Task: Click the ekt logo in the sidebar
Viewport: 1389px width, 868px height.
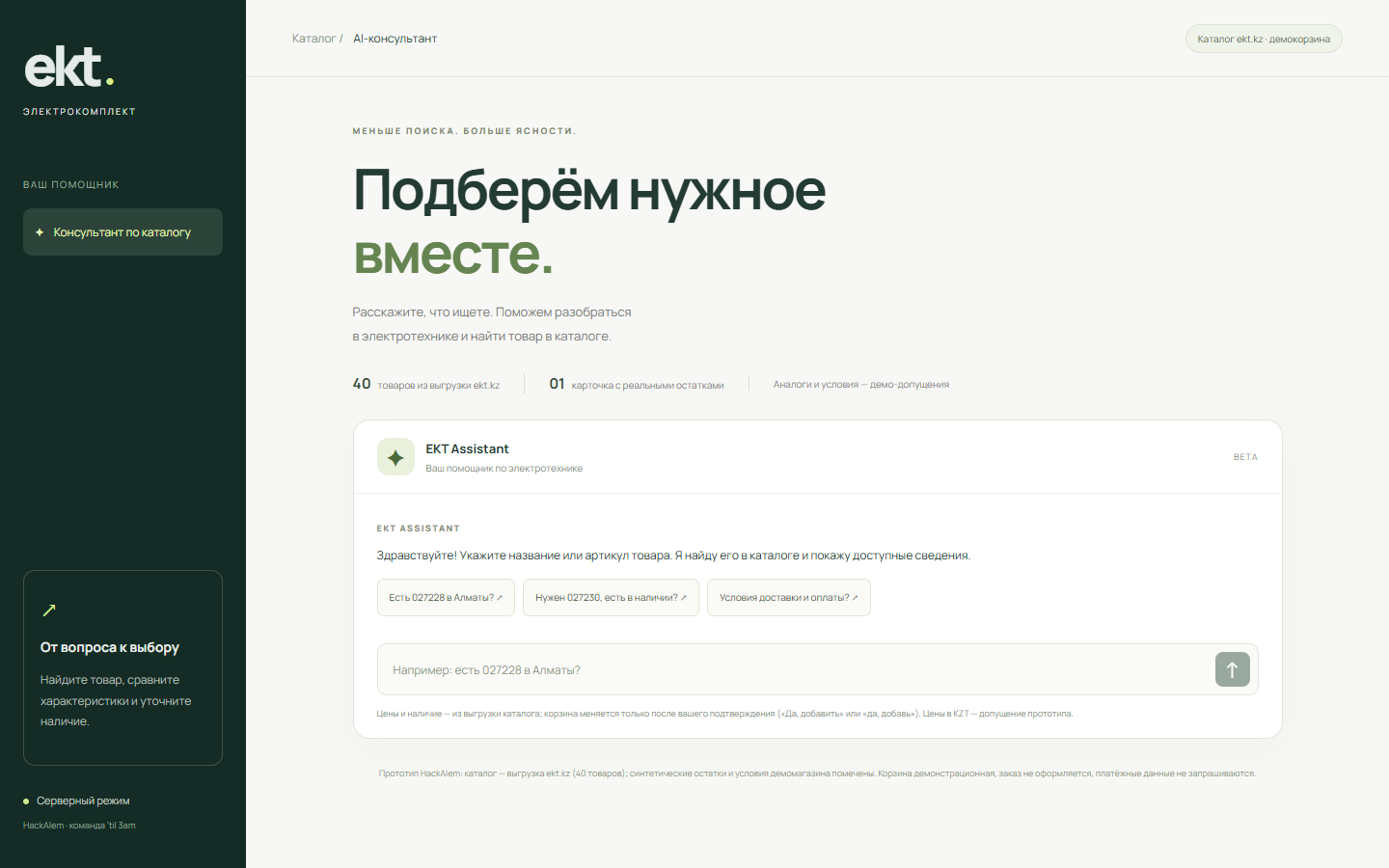Action: [69, 68]
